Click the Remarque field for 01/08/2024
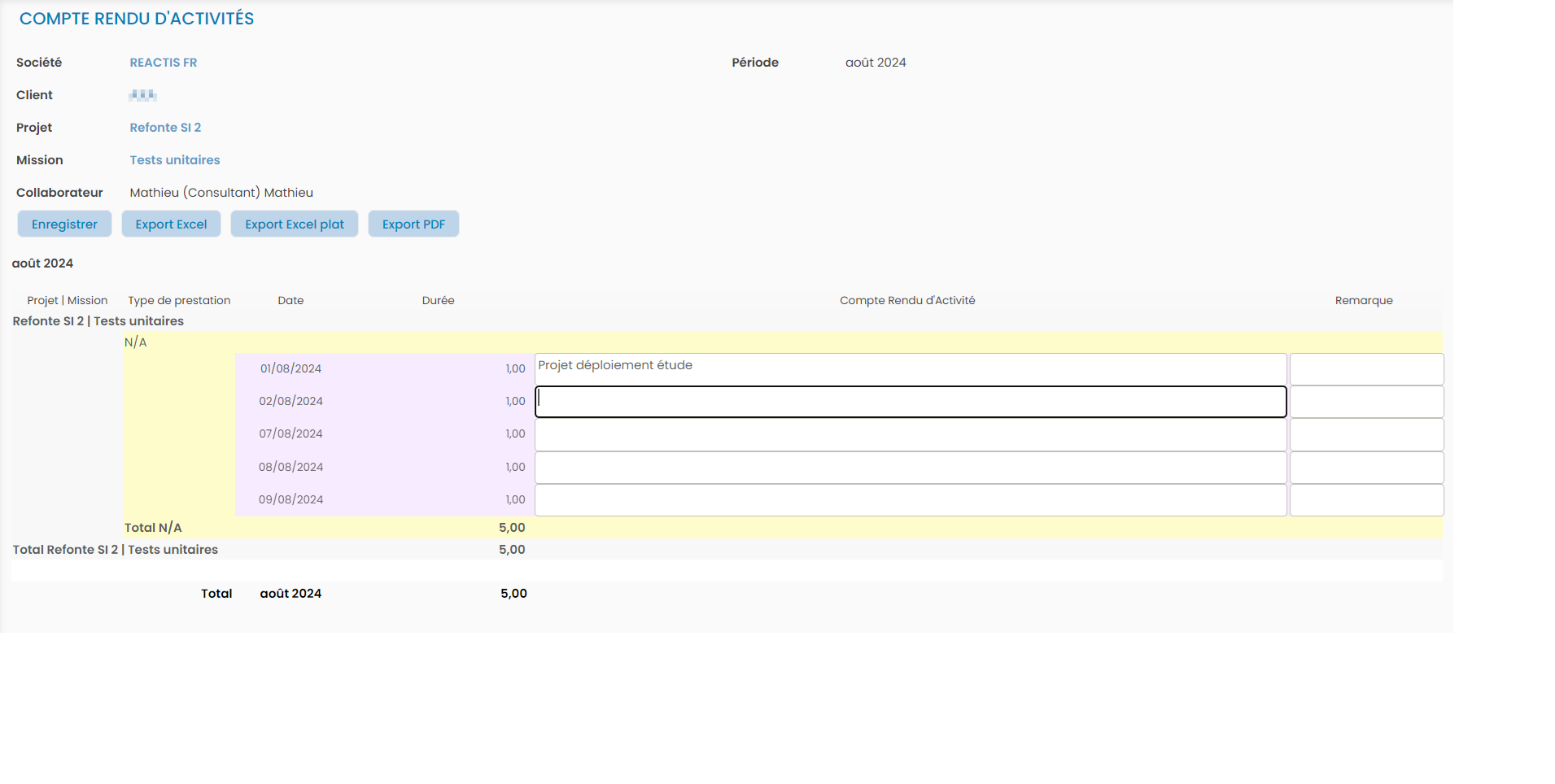 click(x=1366, y=369)
